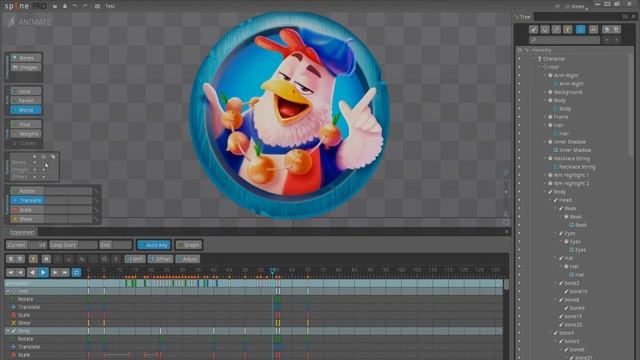Collapse the Inner Shadow slot in tree
The image size is (640, 360).
pos(545,142)
